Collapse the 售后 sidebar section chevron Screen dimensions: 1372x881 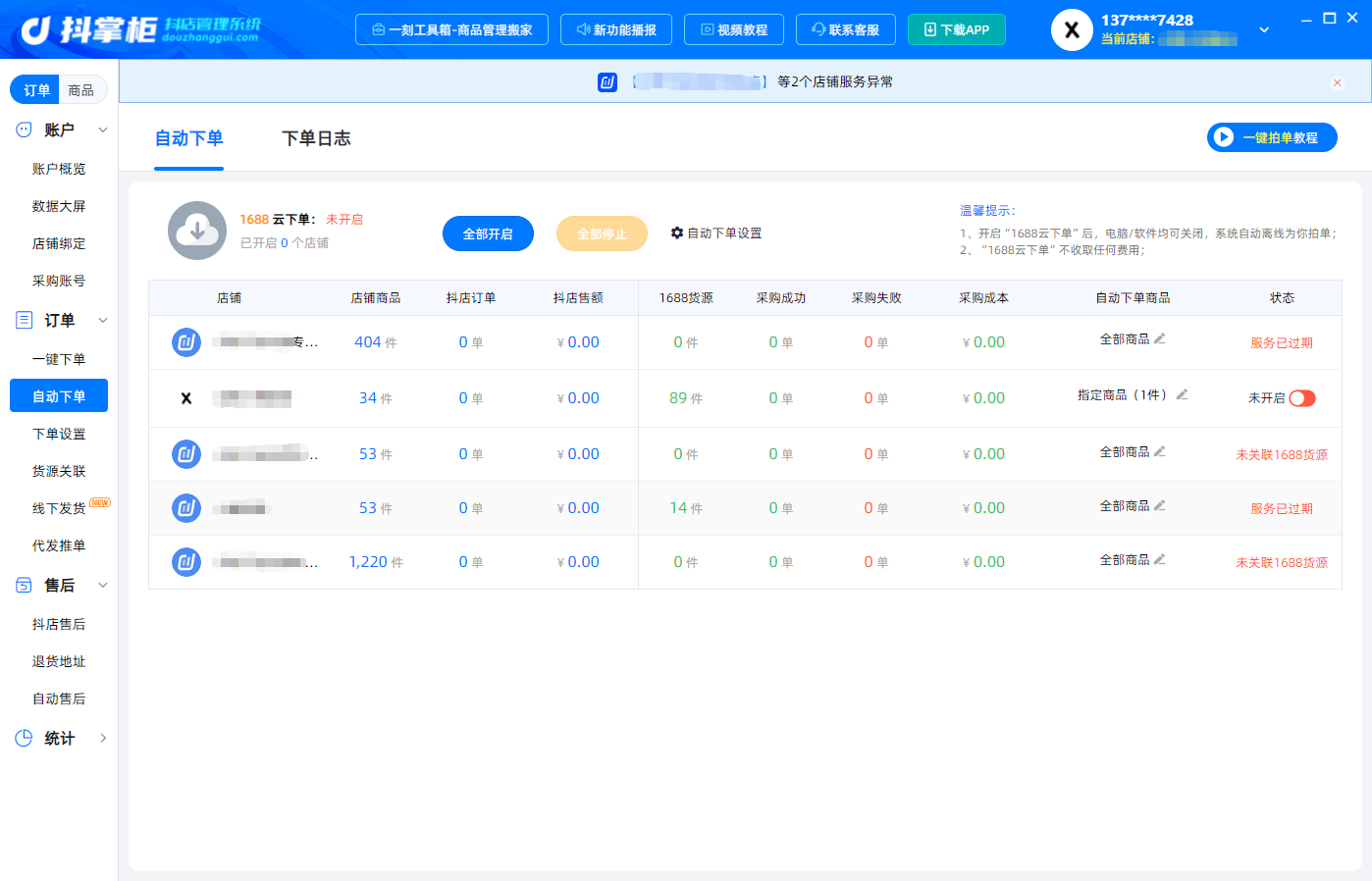pyautogui.click(x=102, y=585)
